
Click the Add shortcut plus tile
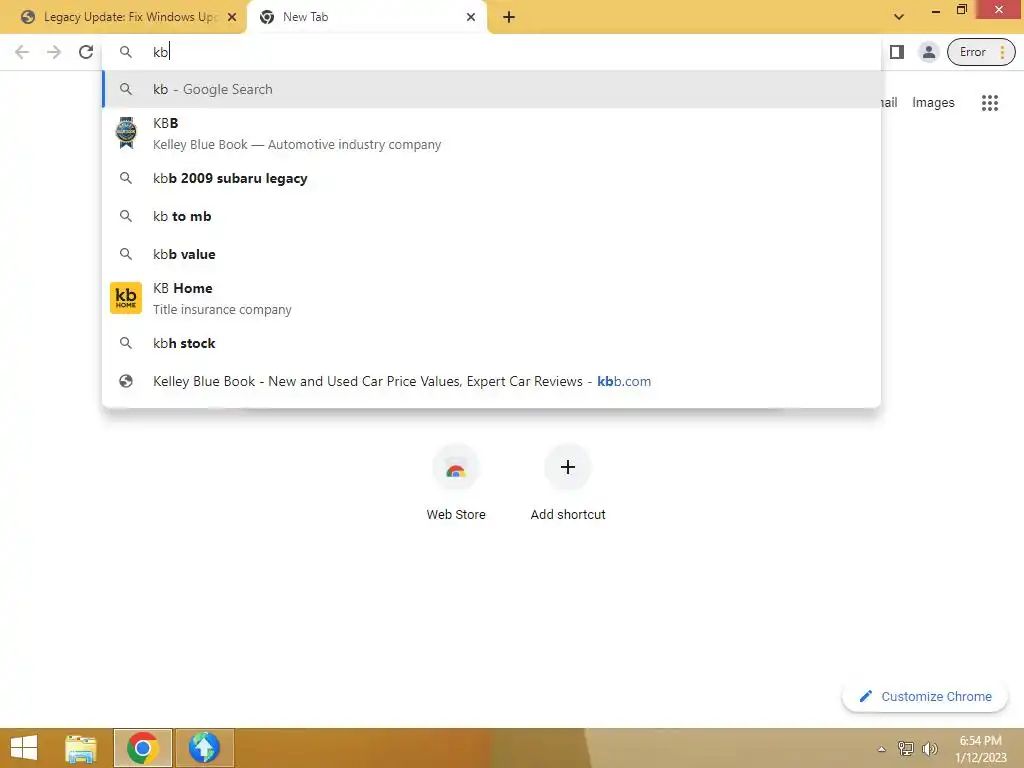[568, 483]
